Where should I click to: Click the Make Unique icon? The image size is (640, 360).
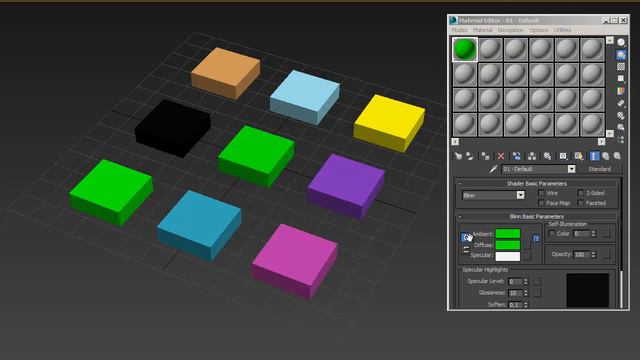click(532, 156)
